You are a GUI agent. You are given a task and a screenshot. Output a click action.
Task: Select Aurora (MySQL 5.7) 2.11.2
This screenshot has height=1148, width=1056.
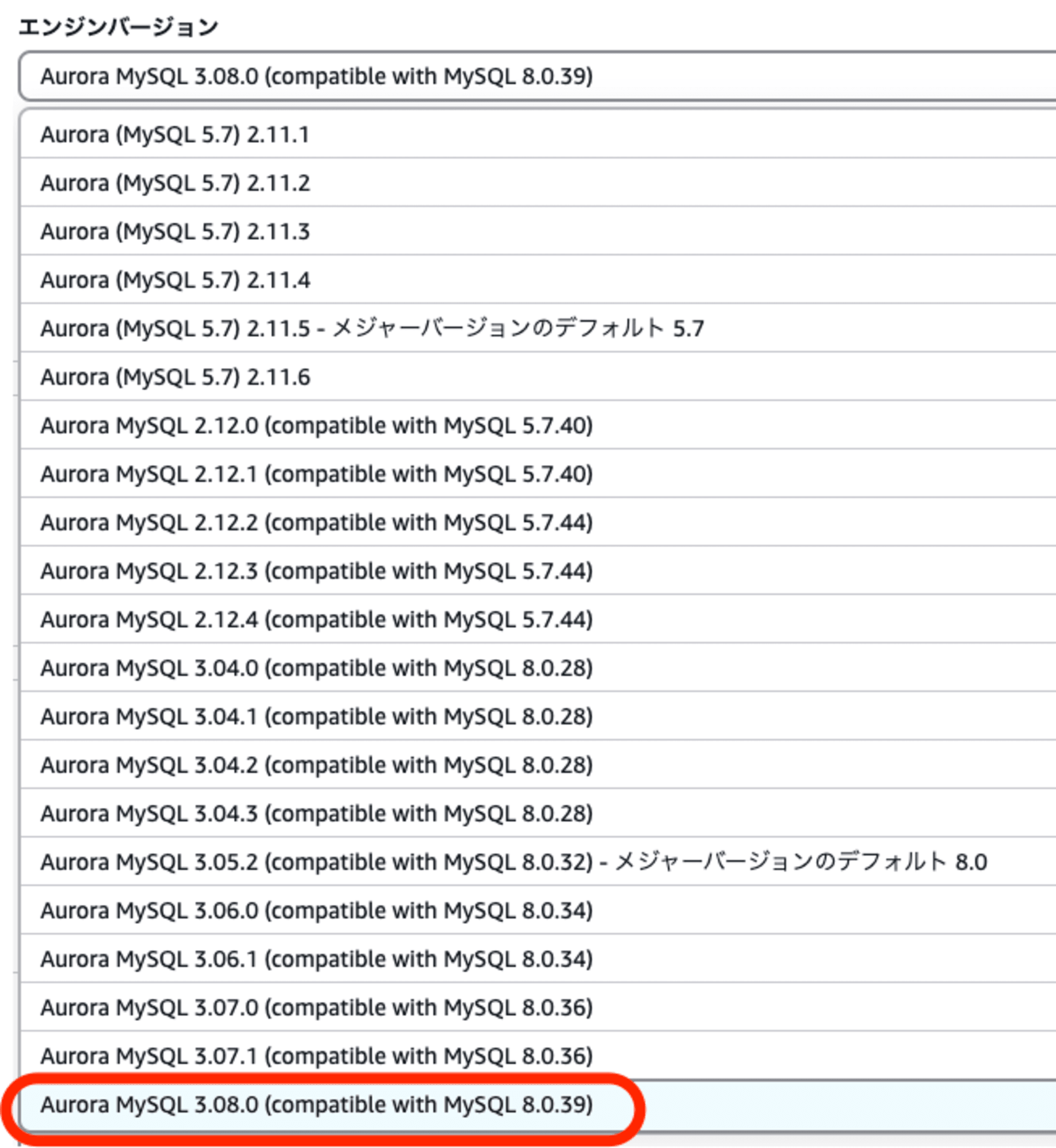[x=538, y=183]
